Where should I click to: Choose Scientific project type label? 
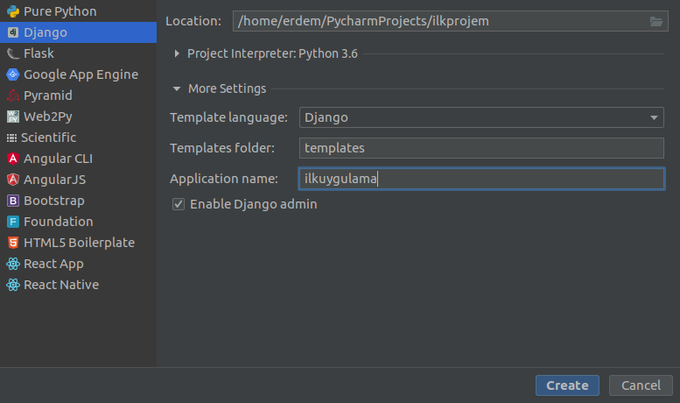(x=49, y=138)
